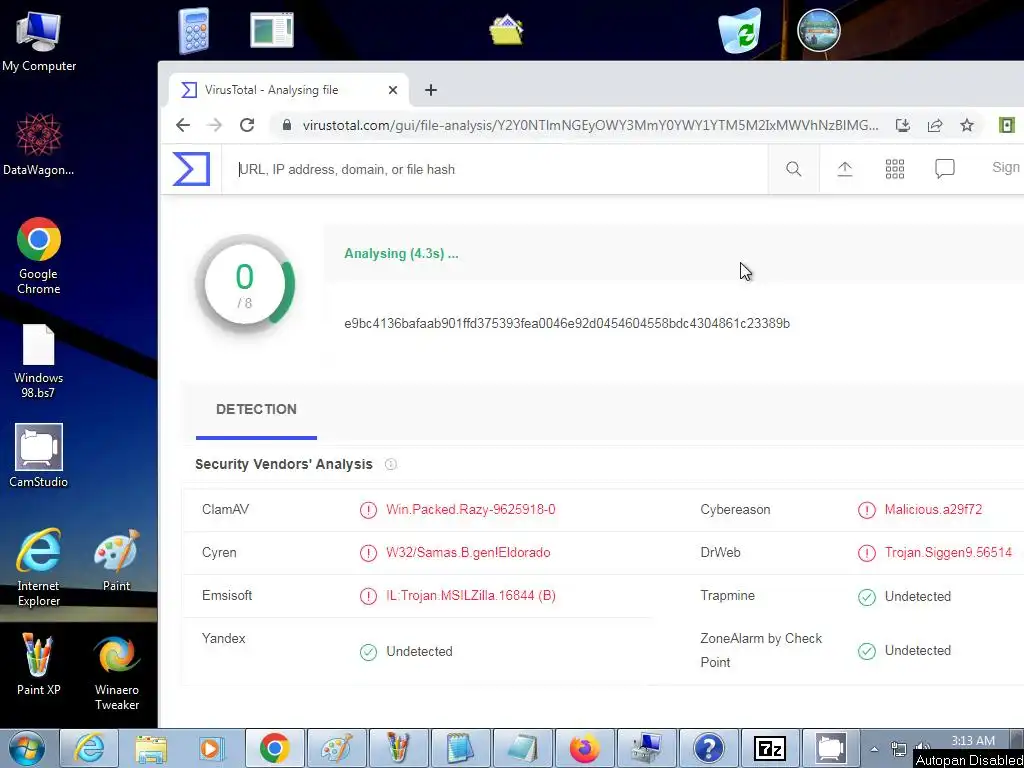The image size is (1024, 768).
Task: Open Windows Media Player from the taskbar
Action: click(x=212, y=748)
